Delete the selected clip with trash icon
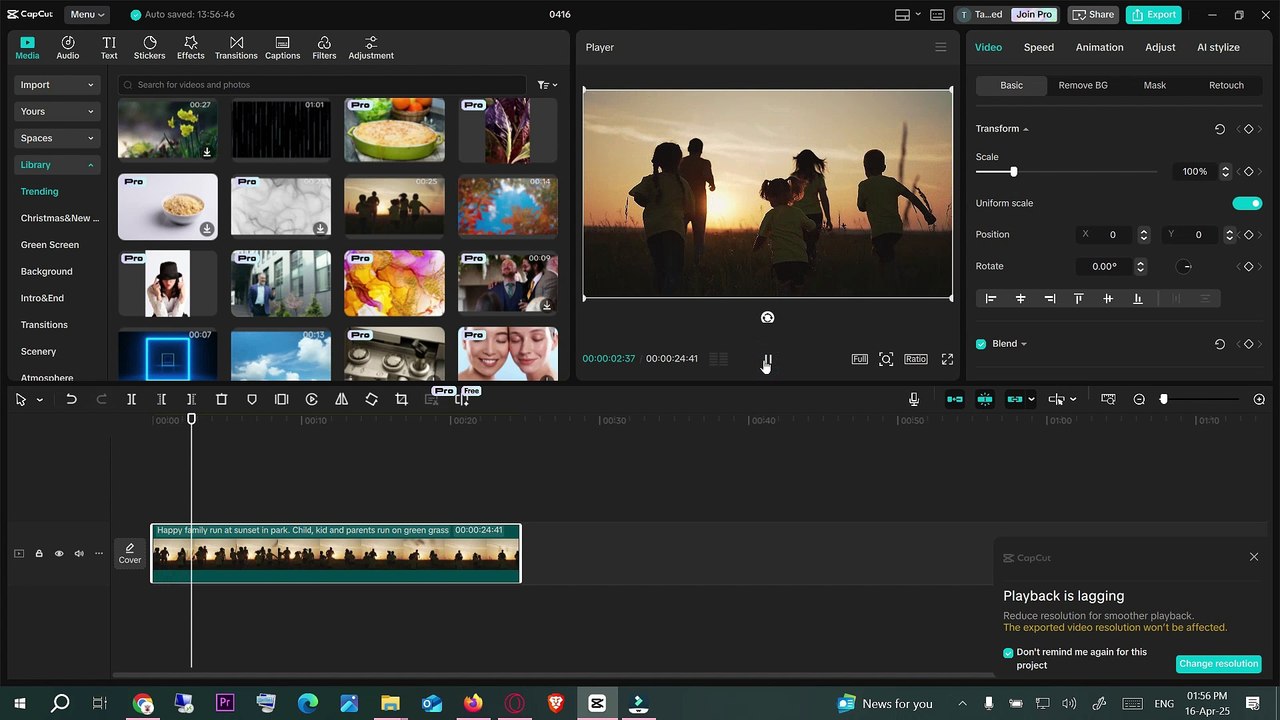1280x720 pixels. 221,399
